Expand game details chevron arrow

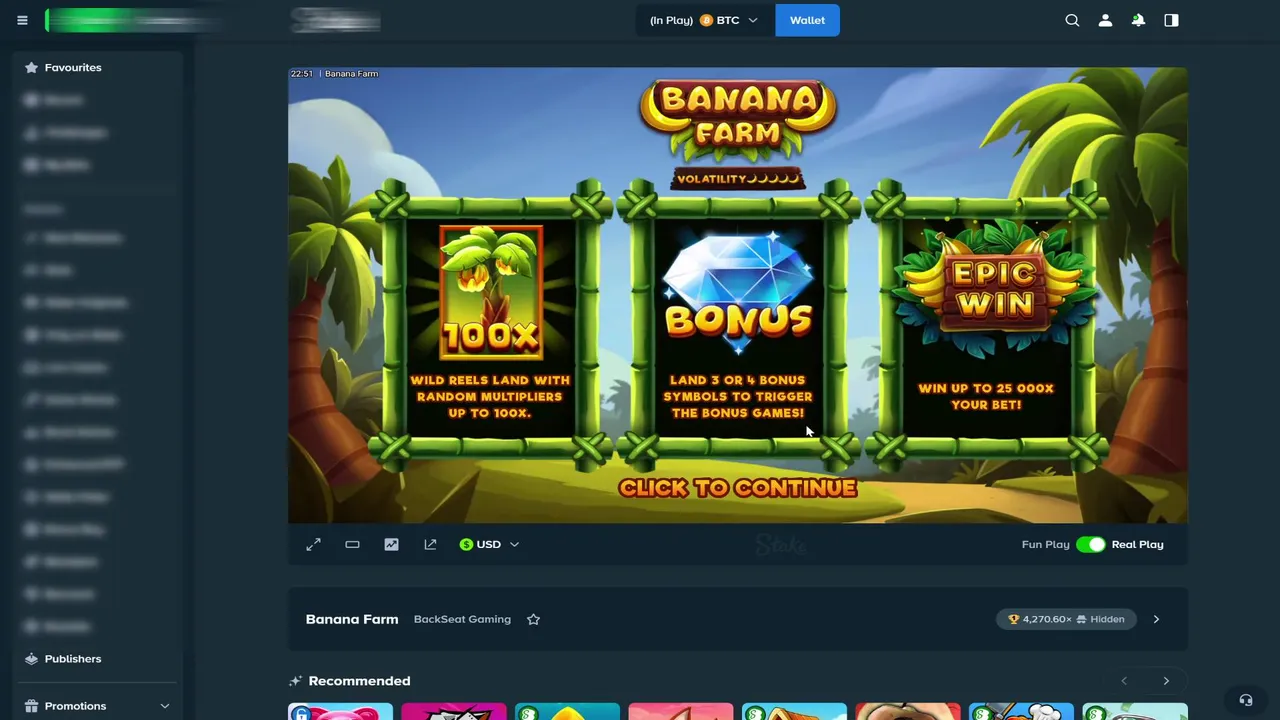coord(1156,619)
